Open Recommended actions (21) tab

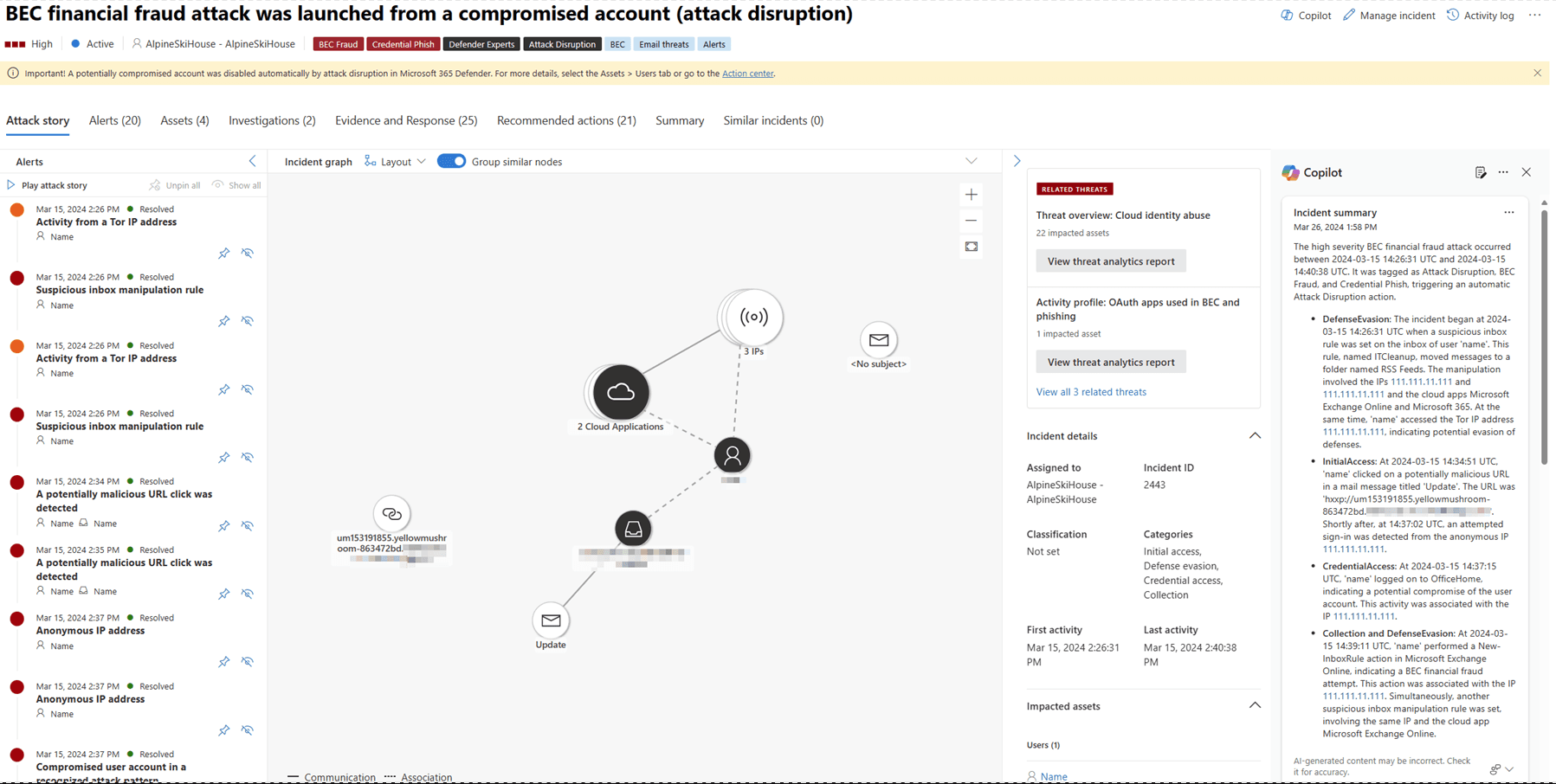[x=566, y=120]
